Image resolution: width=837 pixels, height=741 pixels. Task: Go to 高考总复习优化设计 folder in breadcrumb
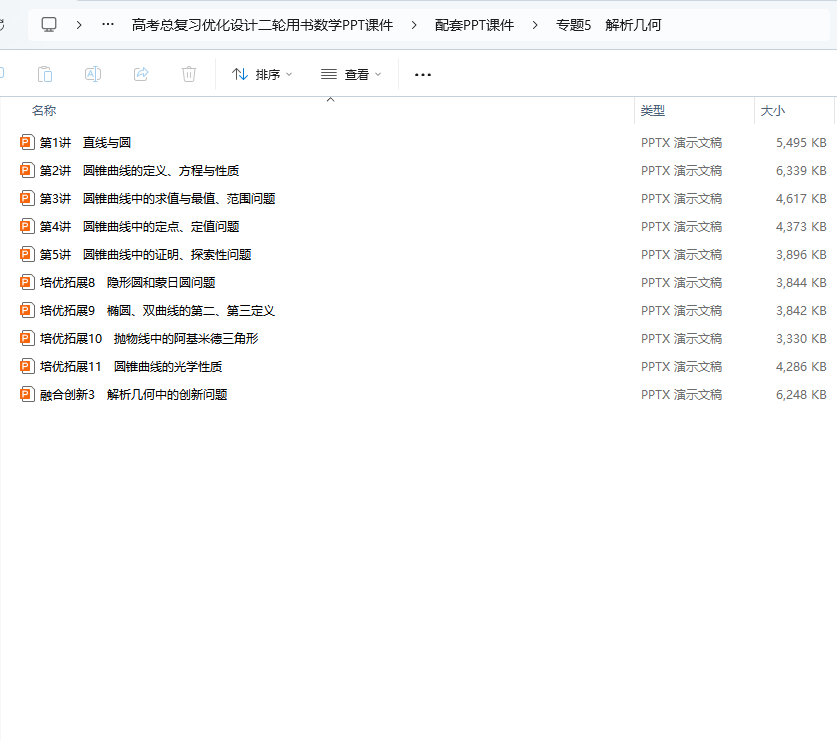click(x=262, y=25)
